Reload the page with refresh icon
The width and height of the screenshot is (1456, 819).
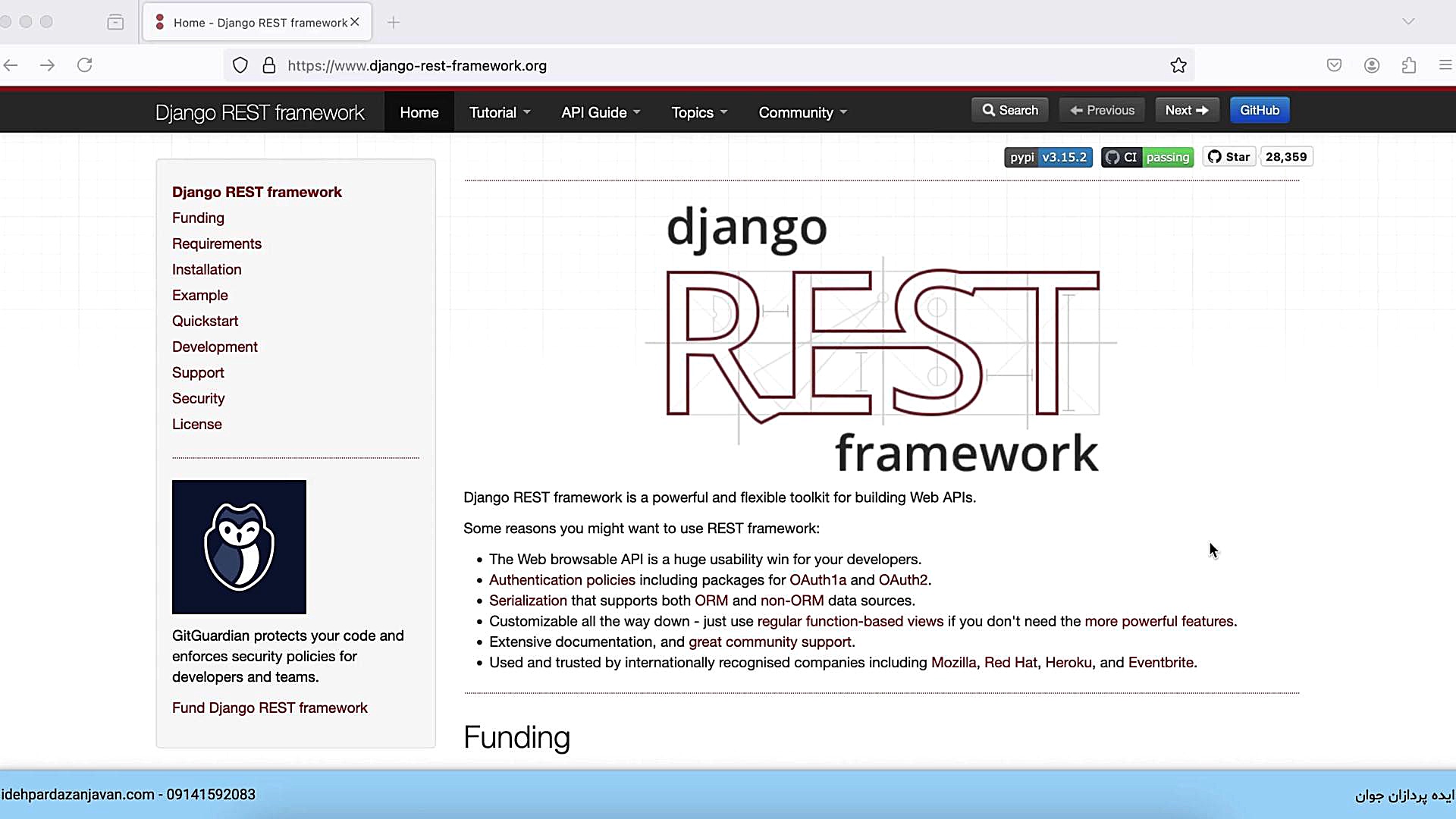click(85, 65)
